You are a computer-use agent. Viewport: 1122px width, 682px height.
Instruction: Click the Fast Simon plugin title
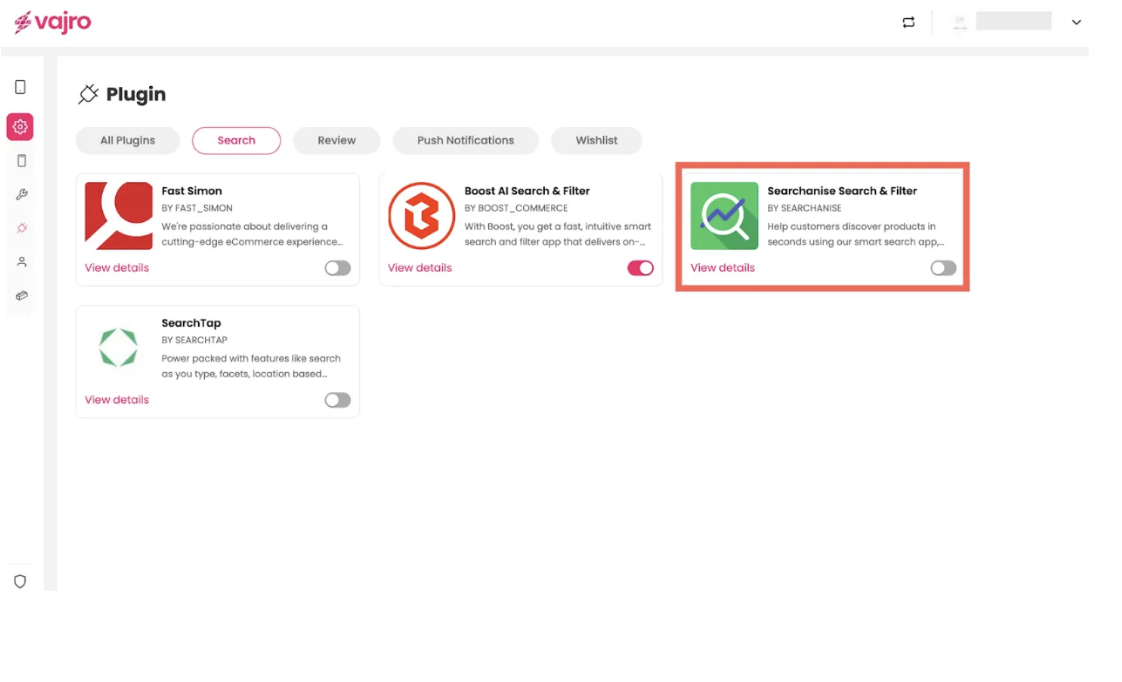(192, 191)
